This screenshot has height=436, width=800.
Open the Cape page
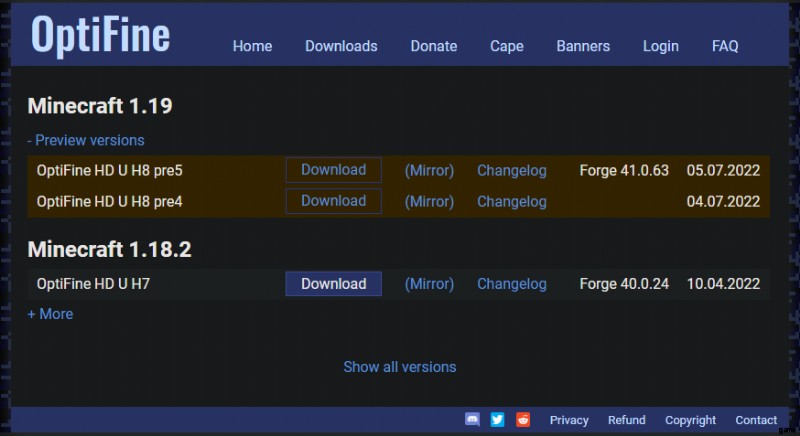click(507, 46)
